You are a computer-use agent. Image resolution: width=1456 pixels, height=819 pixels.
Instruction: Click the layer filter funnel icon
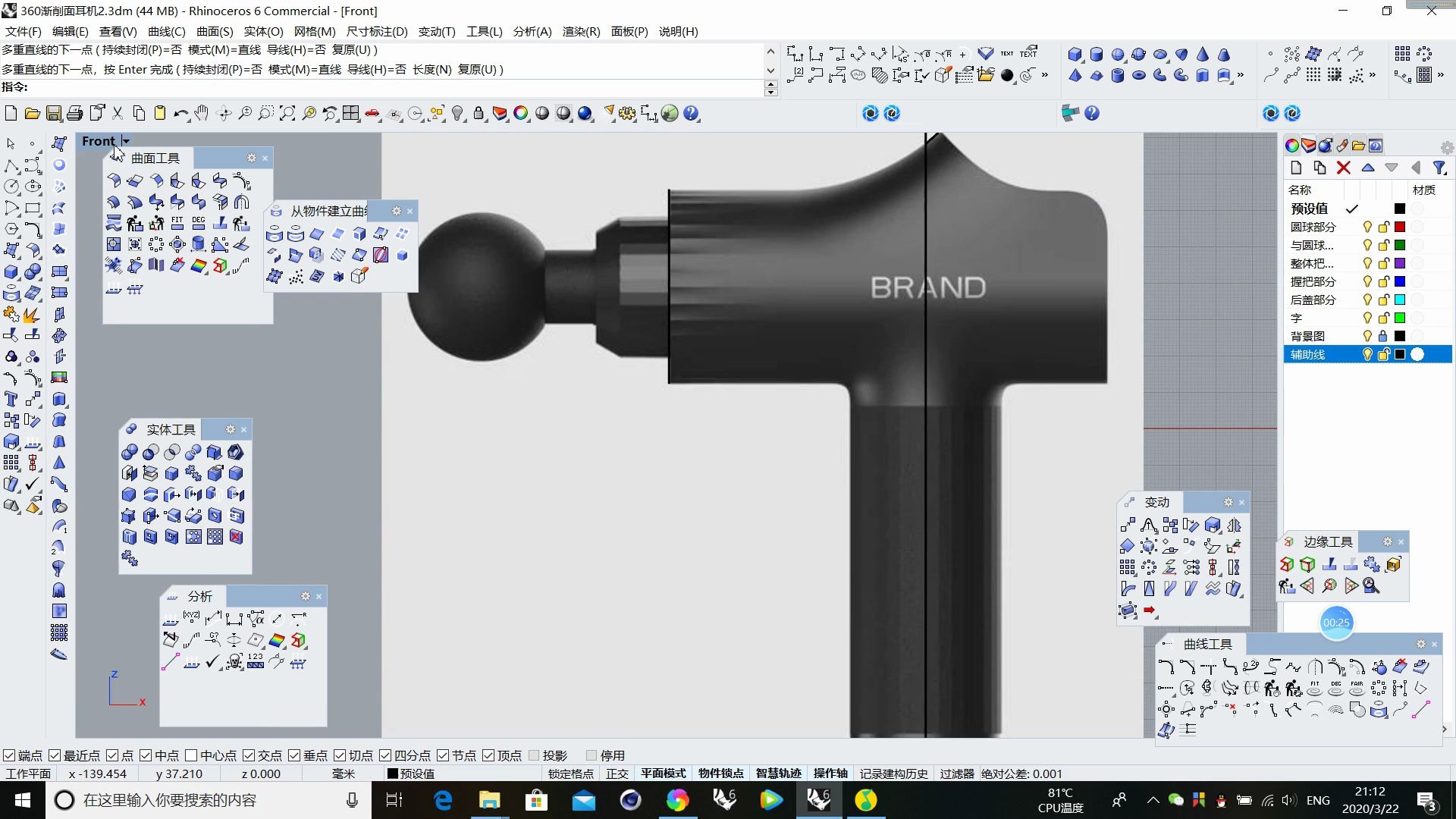click(1439, 168)
